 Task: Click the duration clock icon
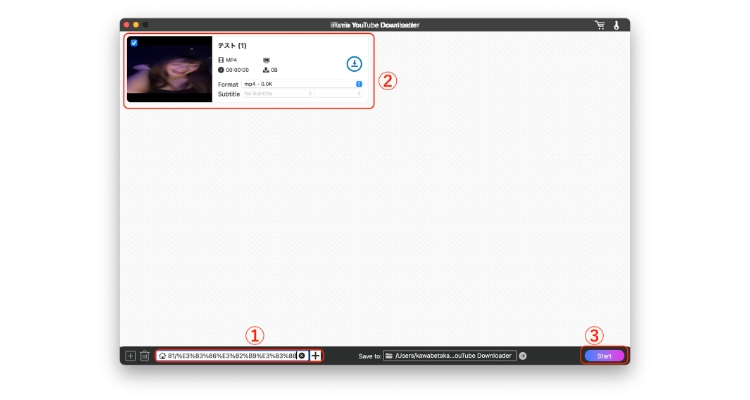click(x=221, y=70)
